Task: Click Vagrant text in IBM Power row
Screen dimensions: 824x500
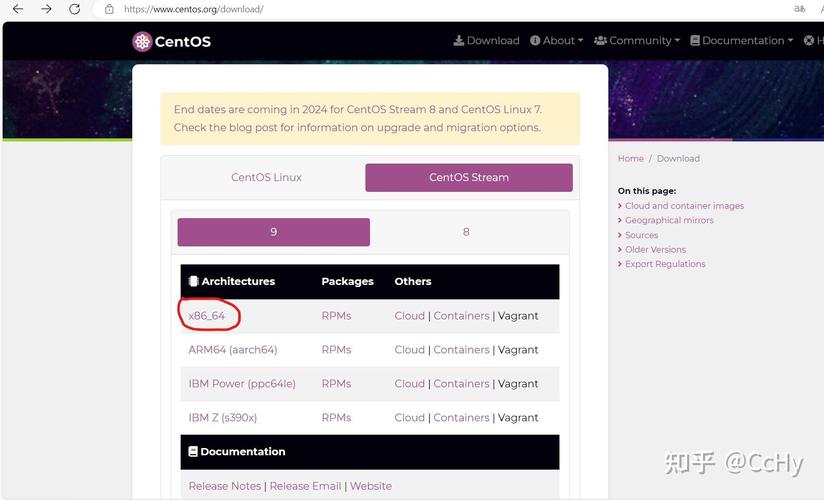Action: point(518,384)
